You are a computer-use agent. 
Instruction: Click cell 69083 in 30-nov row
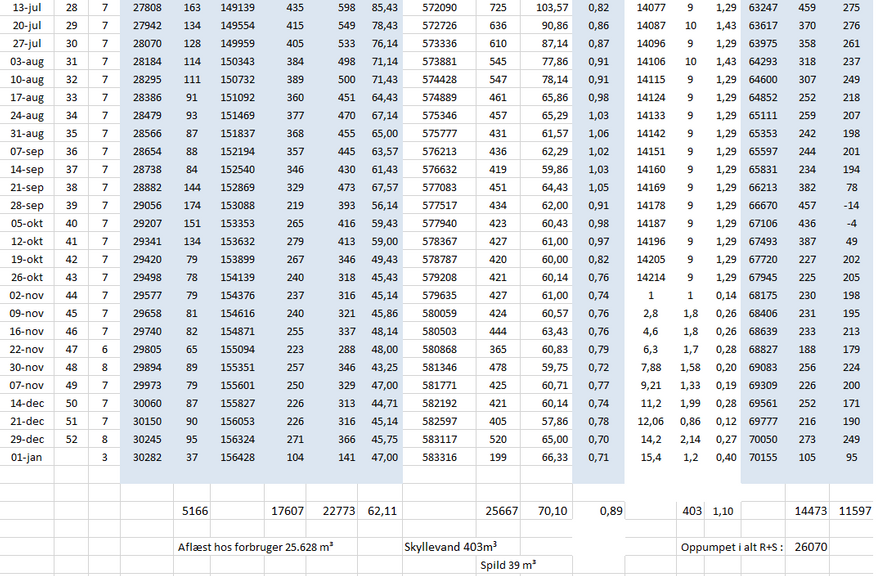(763, 367)
